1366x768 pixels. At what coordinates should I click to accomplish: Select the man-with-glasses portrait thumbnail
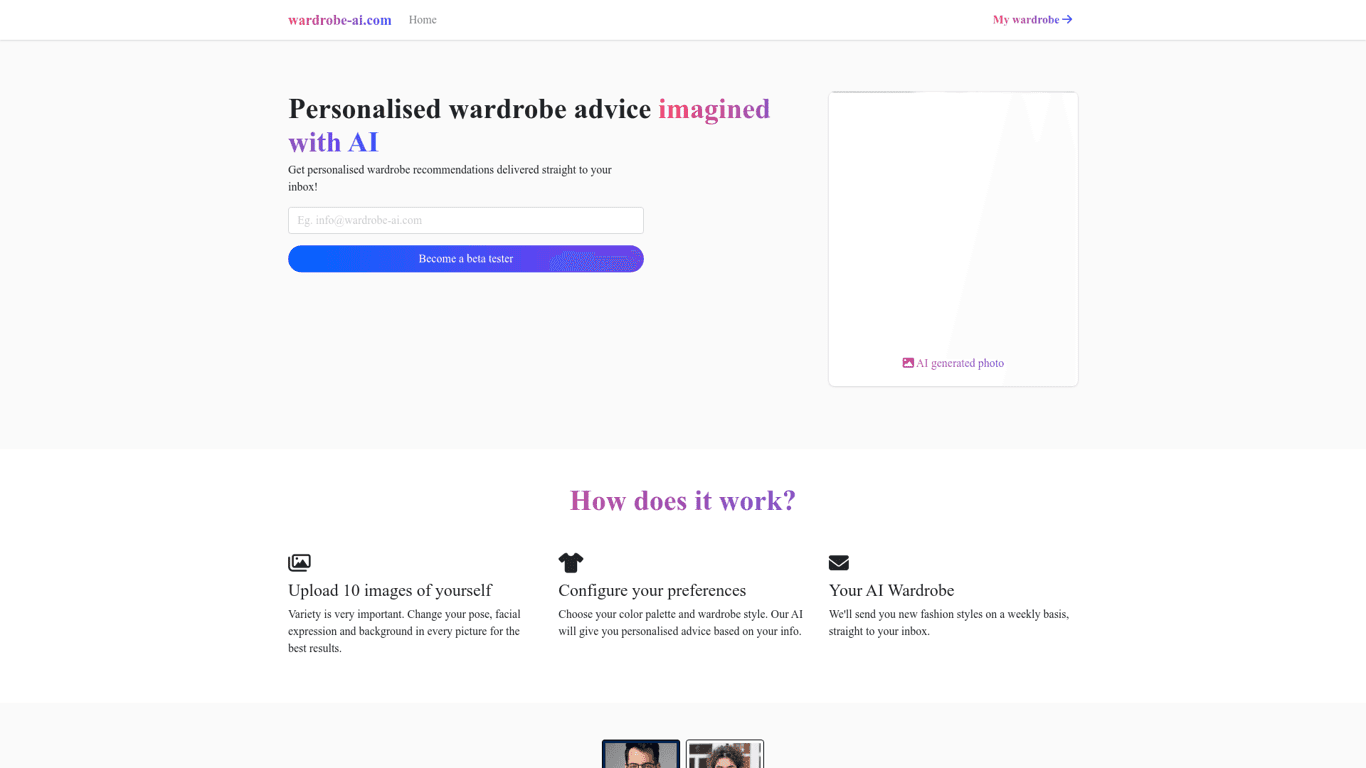[x=640, y=755]
